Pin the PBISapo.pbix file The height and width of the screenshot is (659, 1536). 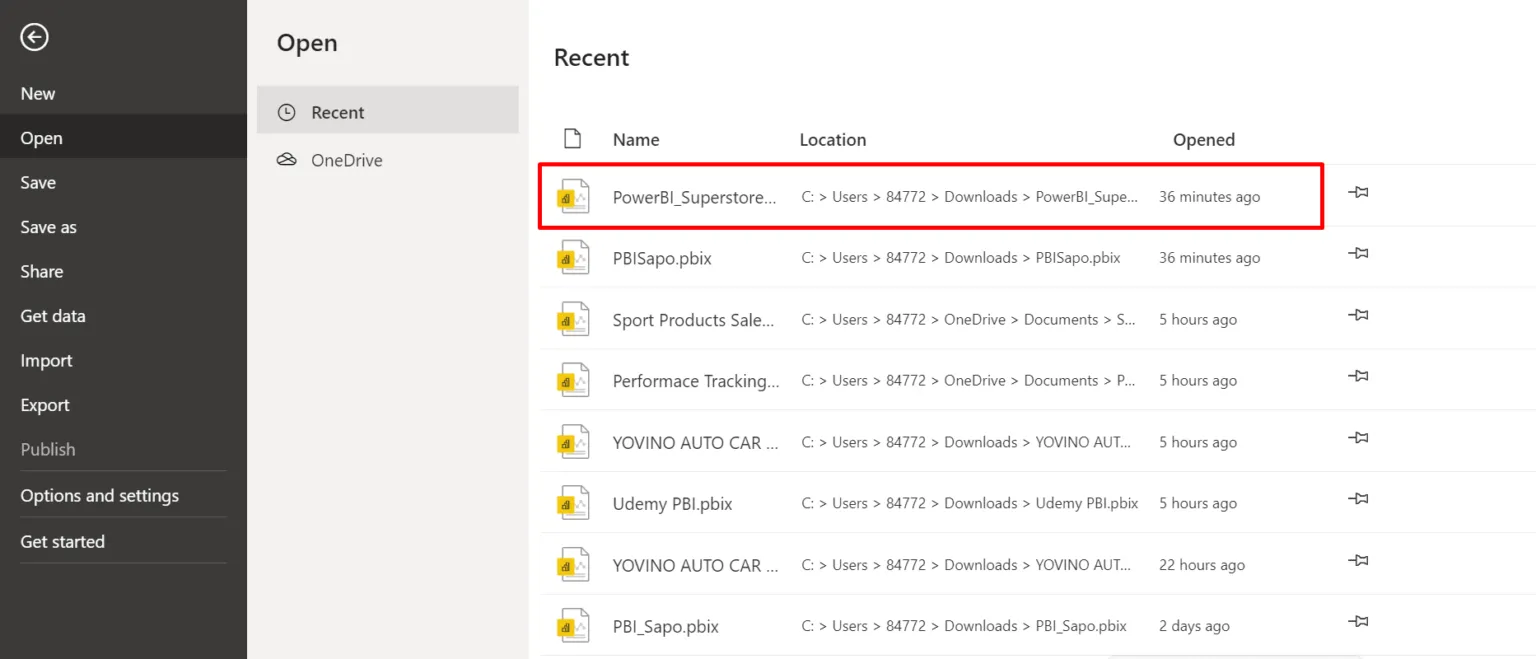(1357, 253)
